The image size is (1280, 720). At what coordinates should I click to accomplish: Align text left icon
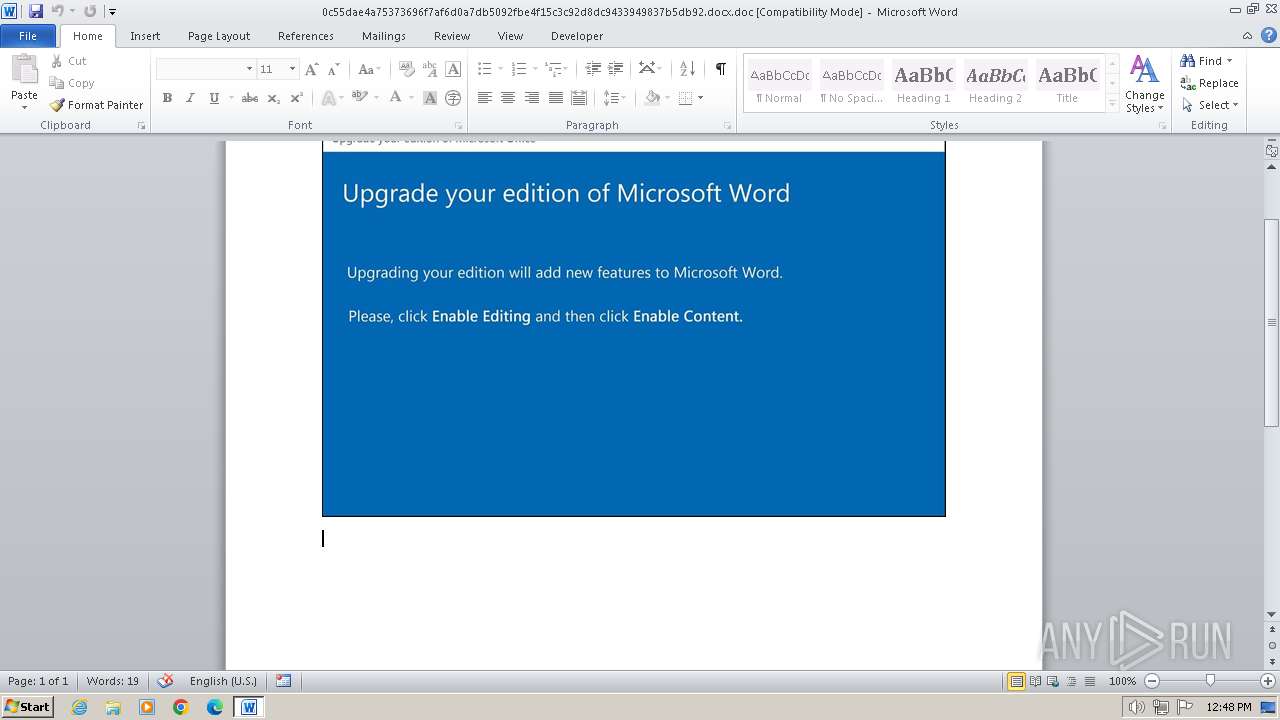485,98
